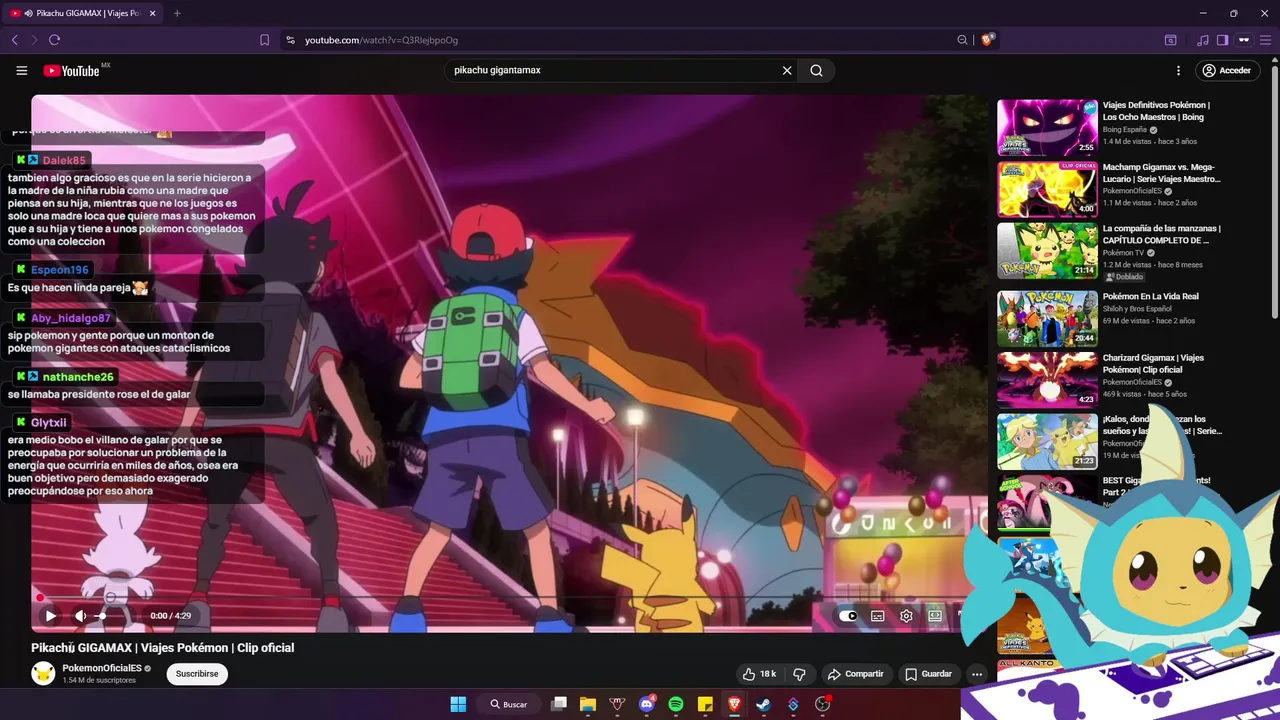This screenshot has height=720, width=1280.
Task: Close the Pikachu GIGAMAX tab
Action: (152, 13)
